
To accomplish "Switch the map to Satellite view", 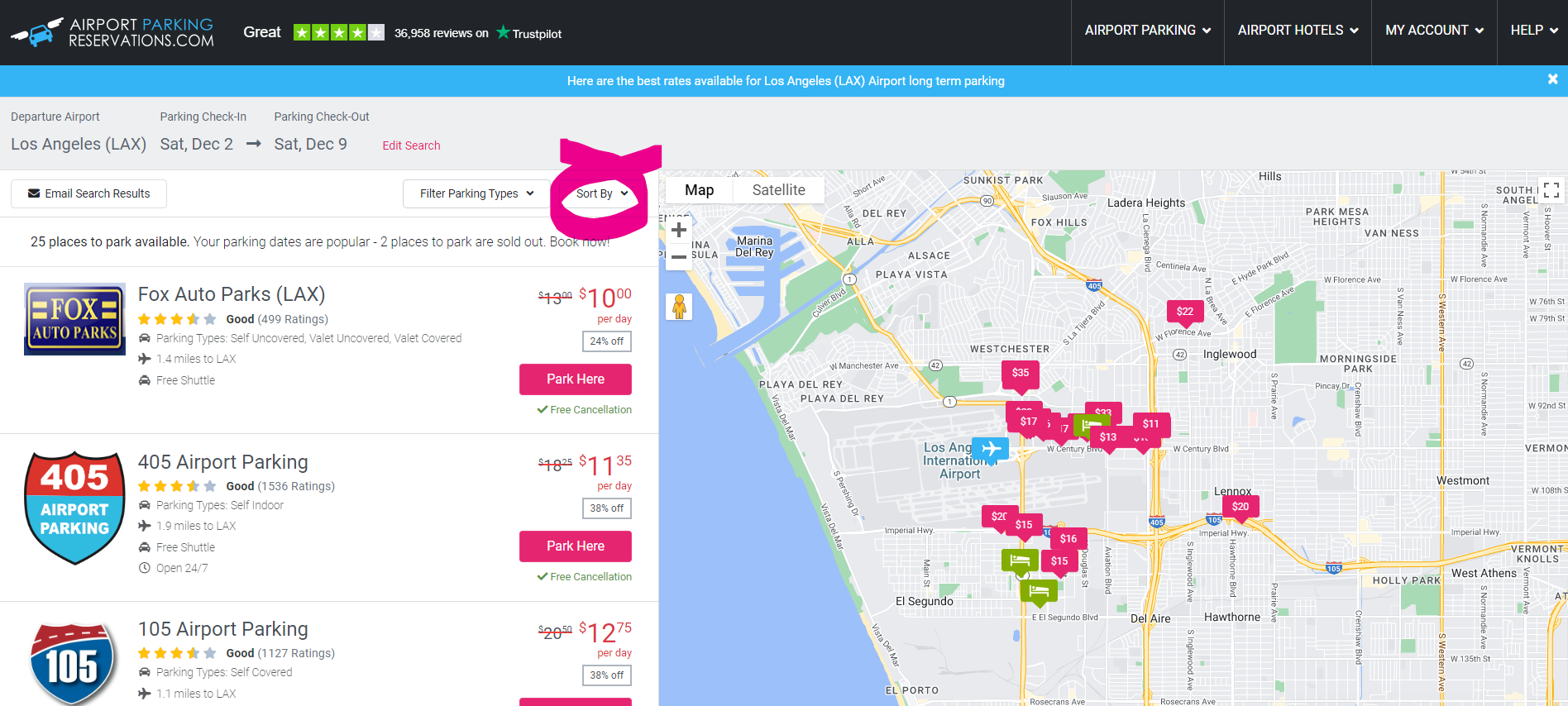I will point(778,190).
